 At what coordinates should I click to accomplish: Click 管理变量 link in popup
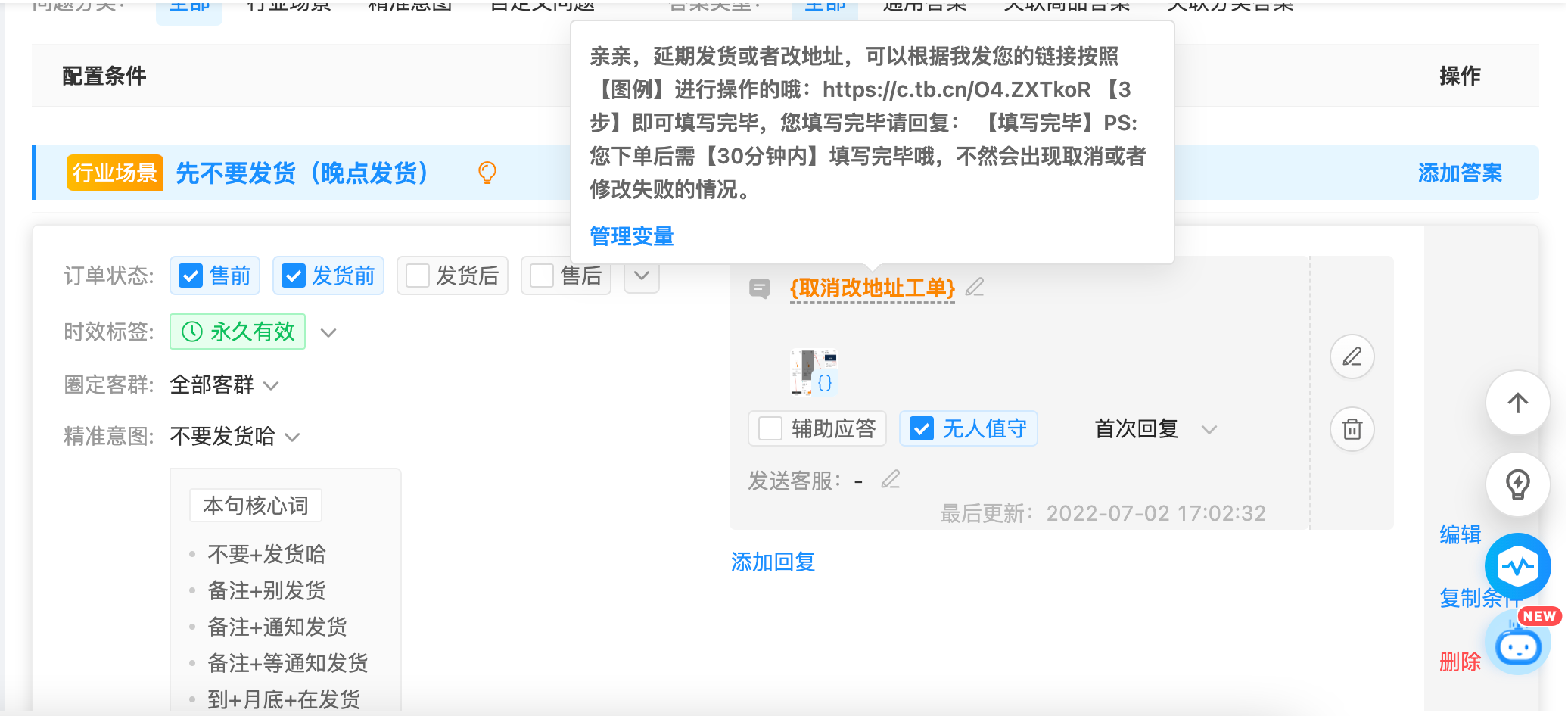[x=632, y=236]
